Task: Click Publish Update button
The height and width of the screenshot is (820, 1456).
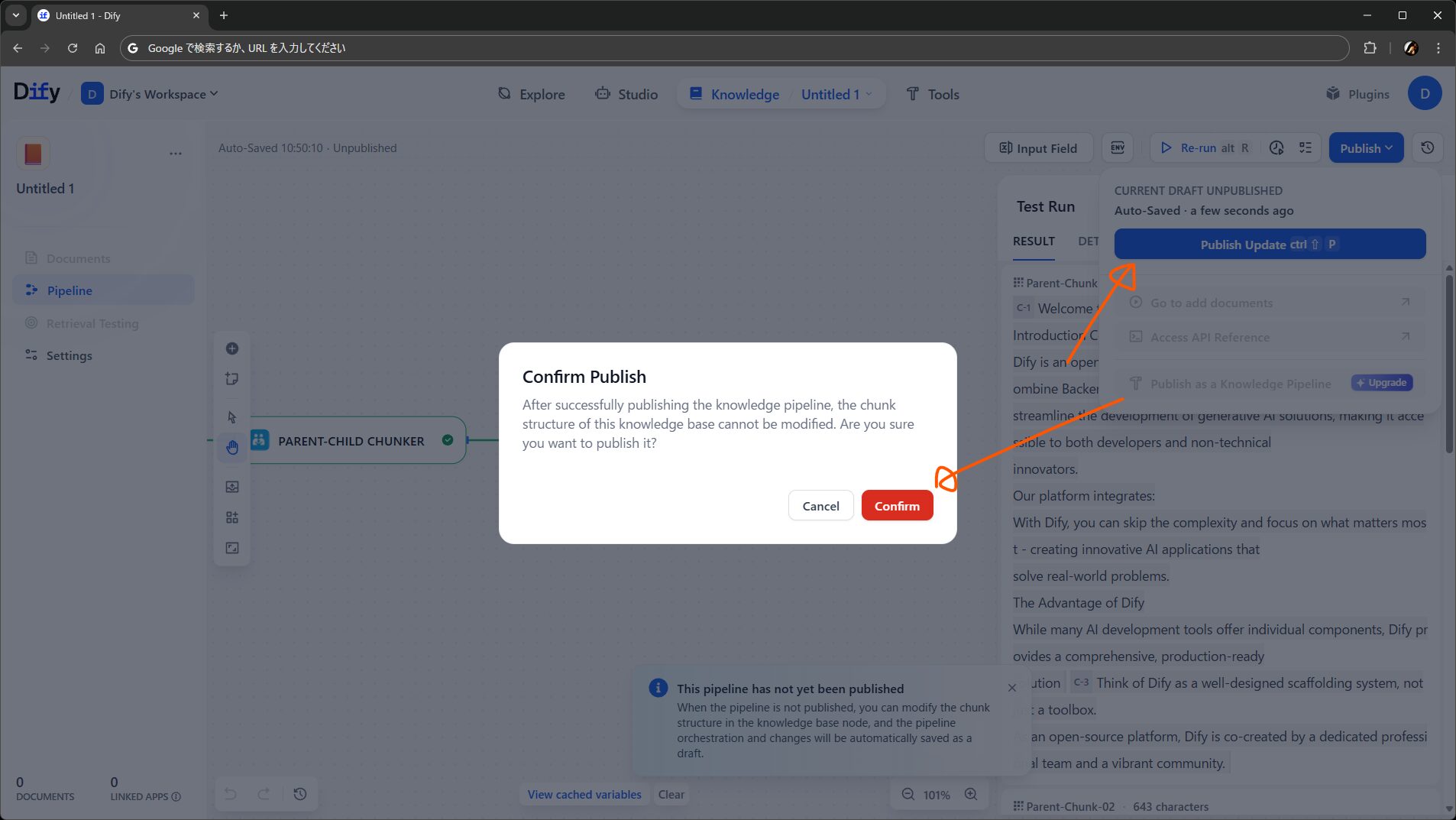Action: 1269,245
